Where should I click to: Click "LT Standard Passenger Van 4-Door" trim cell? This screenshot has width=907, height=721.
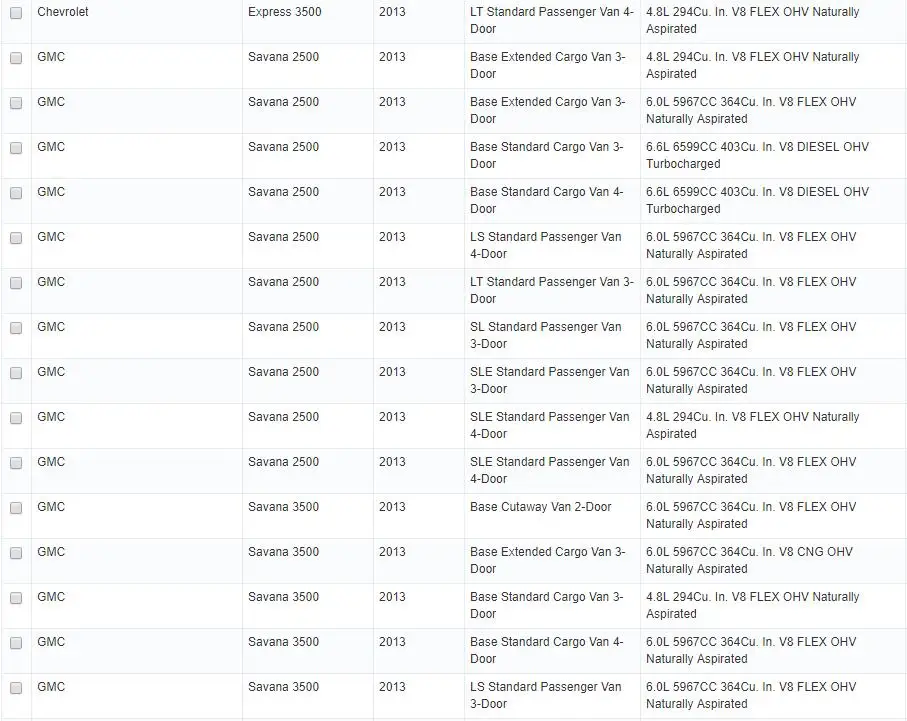coord(552,20)
